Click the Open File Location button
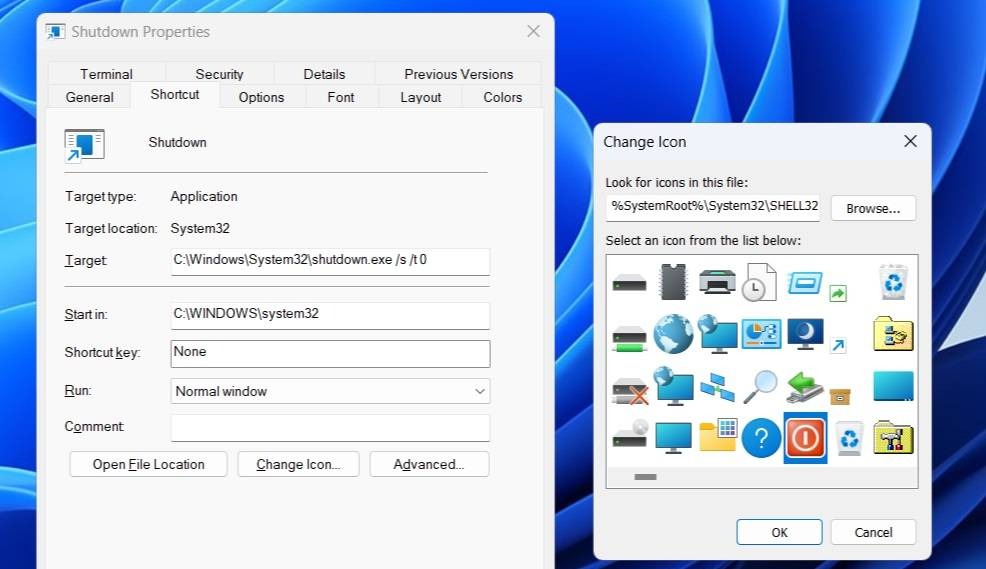Screen dimensions: 986x569 (148, 464)
